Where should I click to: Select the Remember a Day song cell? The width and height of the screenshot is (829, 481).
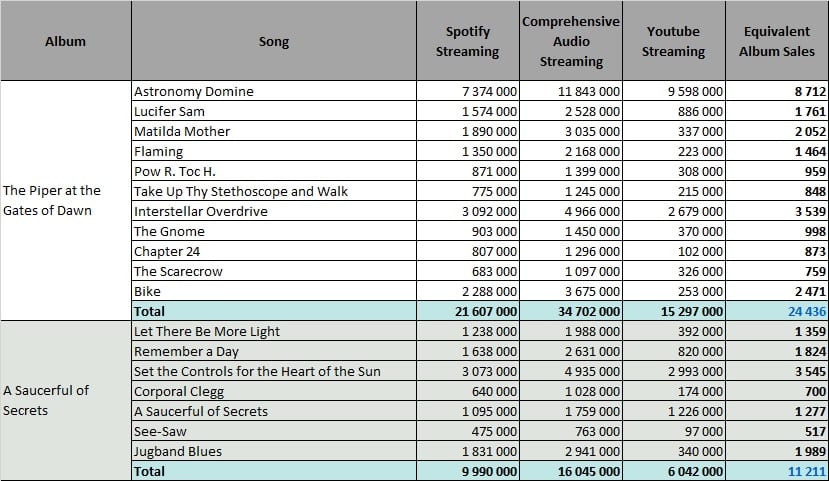[274, 352]
